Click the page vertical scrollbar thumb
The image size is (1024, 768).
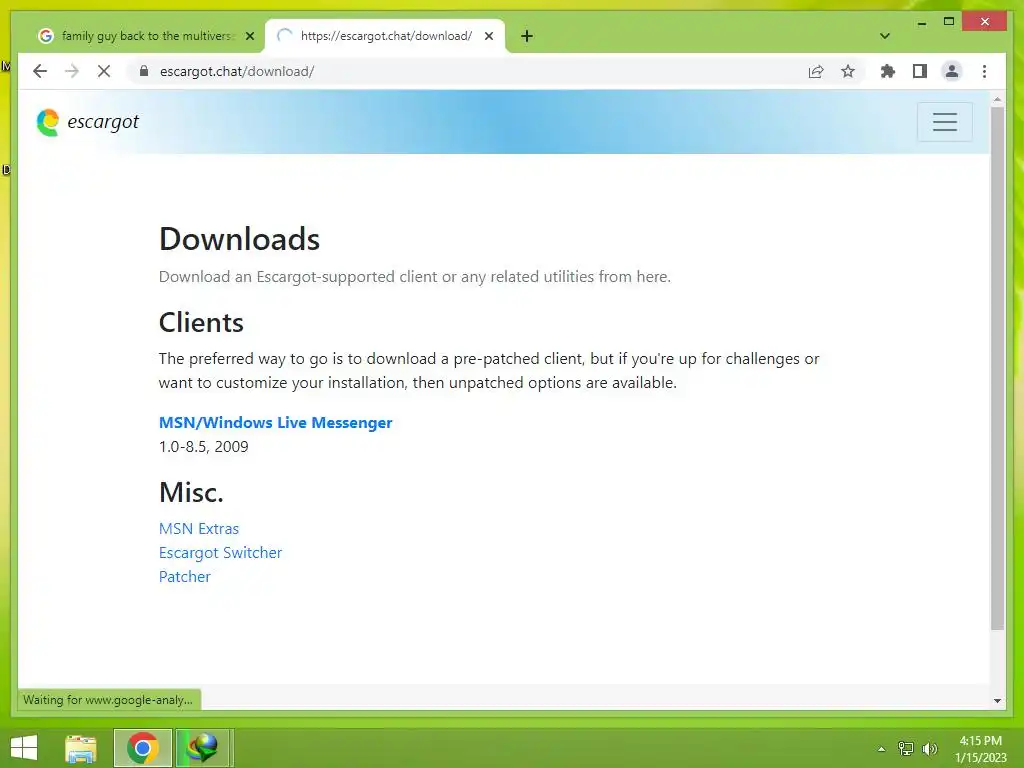click(997, 368)
